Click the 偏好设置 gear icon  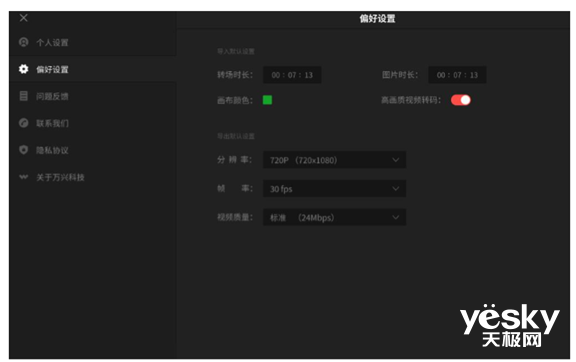point(24,69)
